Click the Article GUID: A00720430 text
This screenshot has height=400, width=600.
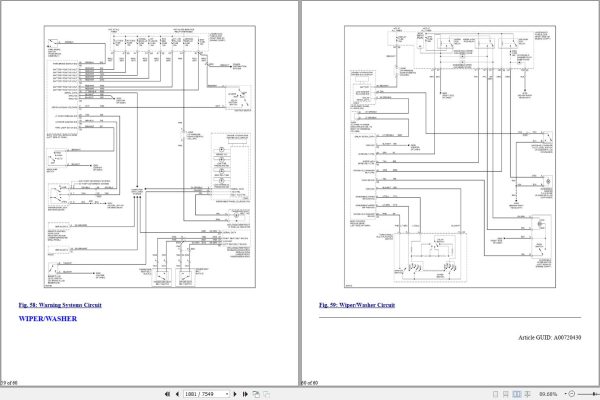pos(549,338)
